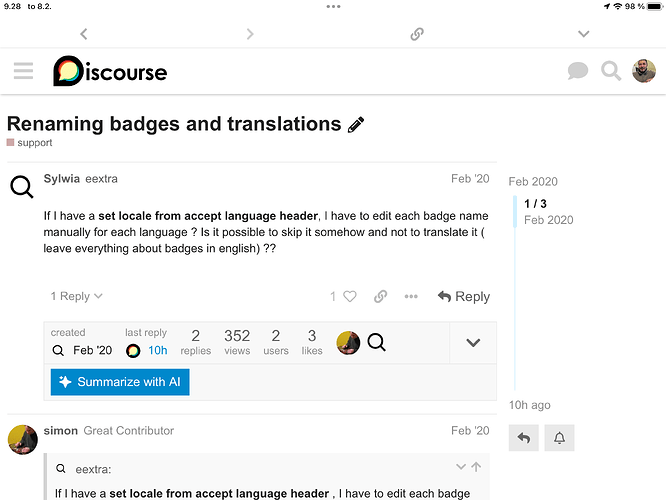Open the hamburger sidebar menu
Screen dimensions: 666x500
pyautogui.click(x=23, y=71)
